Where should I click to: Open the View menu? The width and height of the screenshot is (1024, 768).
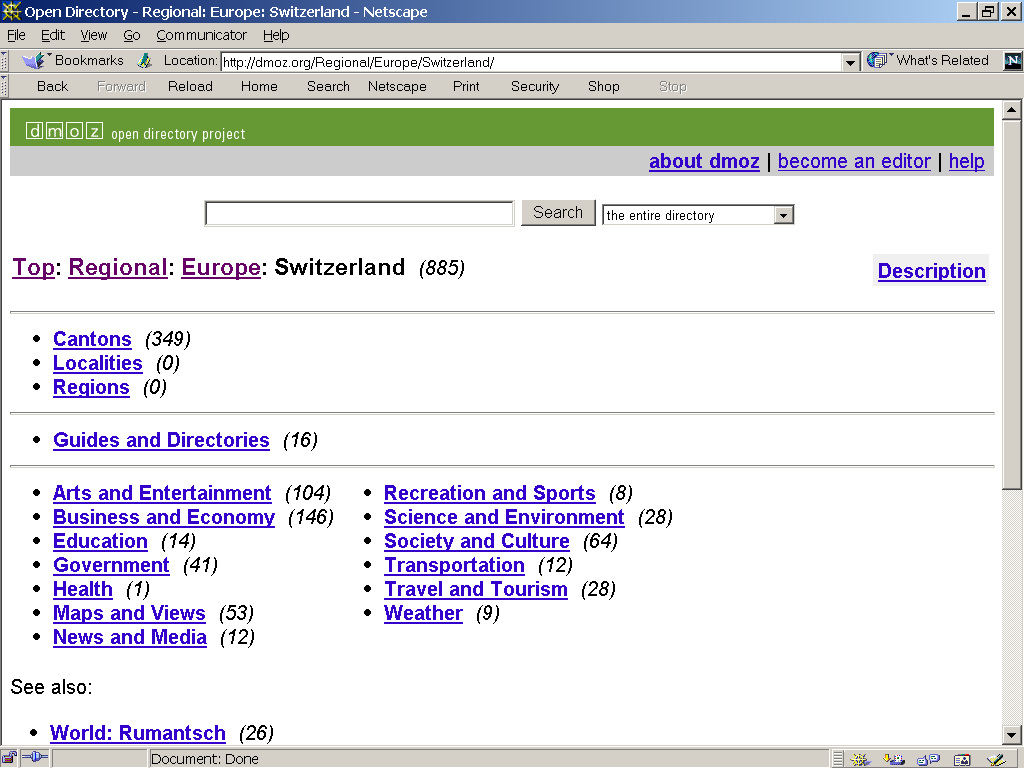[93, 35]
